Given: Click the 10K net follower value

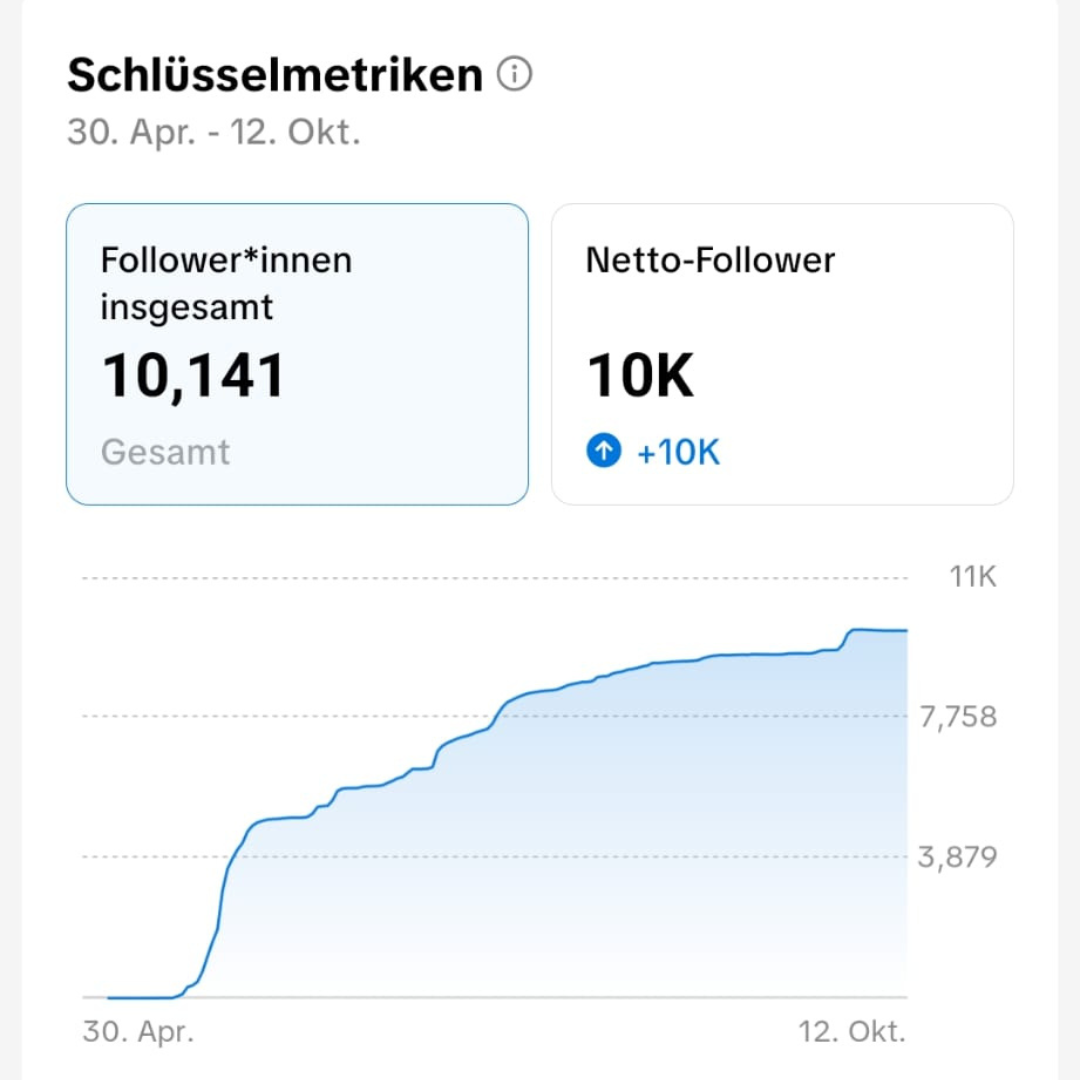Looking at the screenshot, I should click(640, 376).
